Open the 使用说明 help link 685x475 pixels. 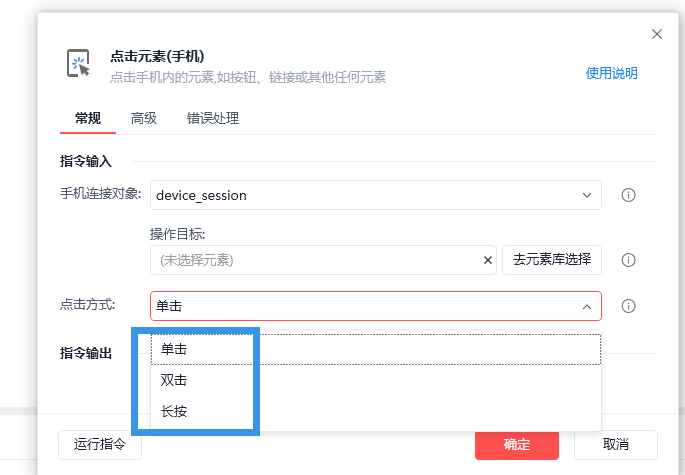click(x=611, y=73)
